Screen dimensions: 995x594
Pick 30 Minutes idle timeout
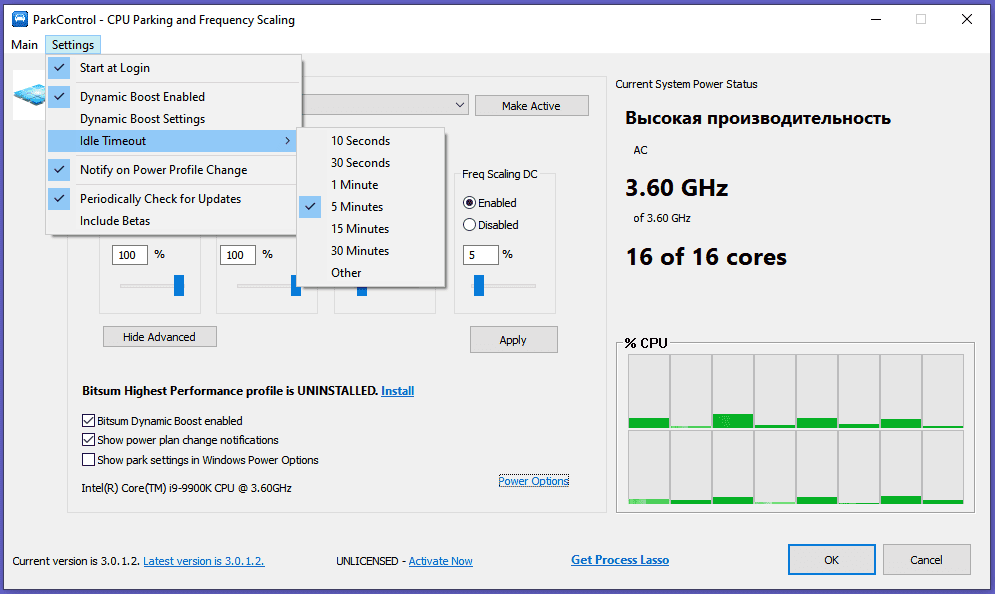point(371,251)
